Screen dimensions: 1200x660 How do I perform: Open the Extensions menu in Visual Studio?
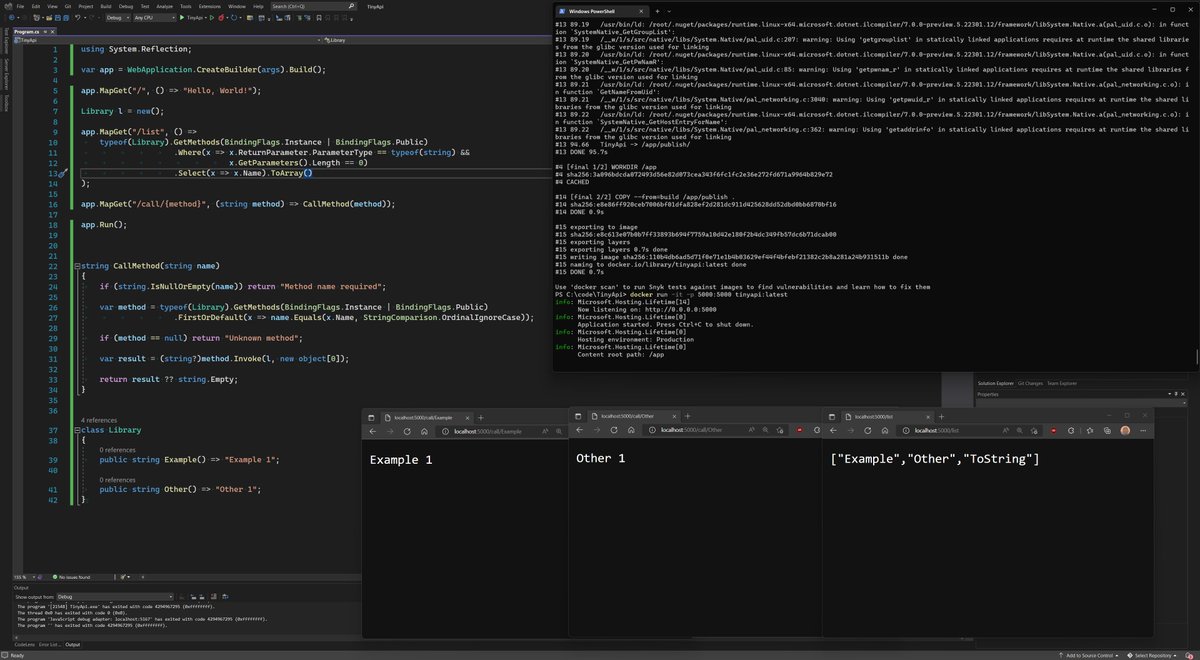(209, 6)
